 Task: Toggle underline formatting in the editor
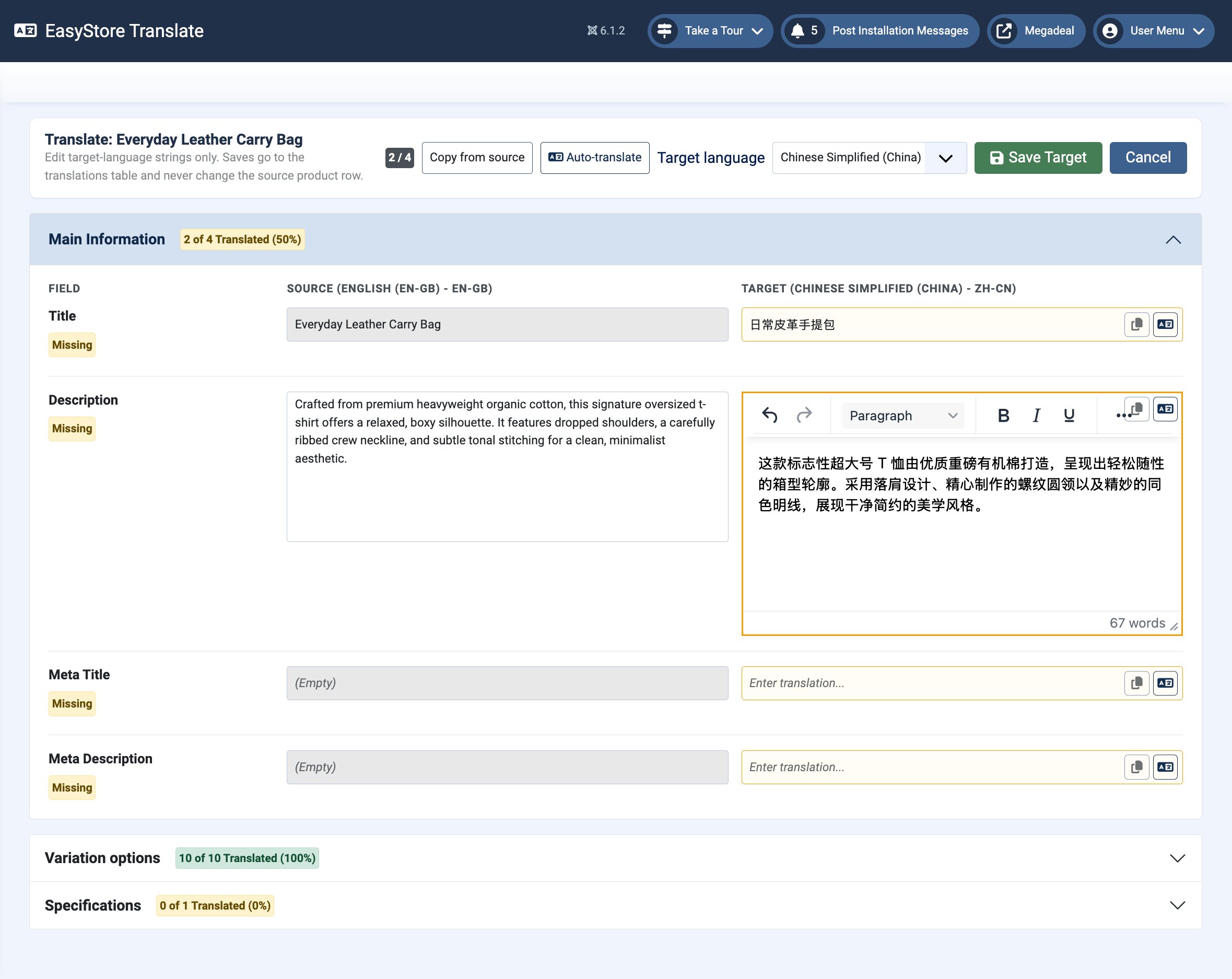tap(1069, 415)
